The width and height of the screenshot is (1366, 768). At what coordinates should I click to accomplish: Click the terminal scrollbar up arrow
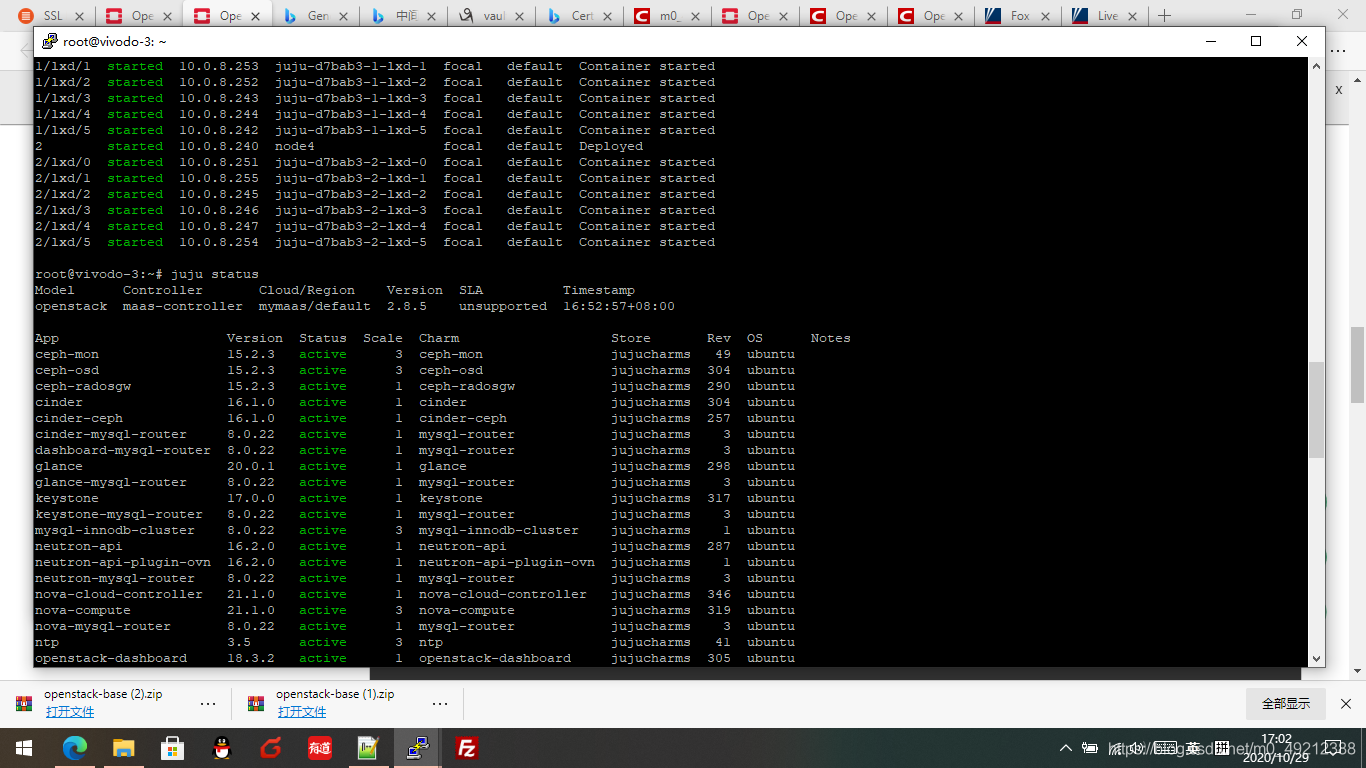coord(1317,65)
